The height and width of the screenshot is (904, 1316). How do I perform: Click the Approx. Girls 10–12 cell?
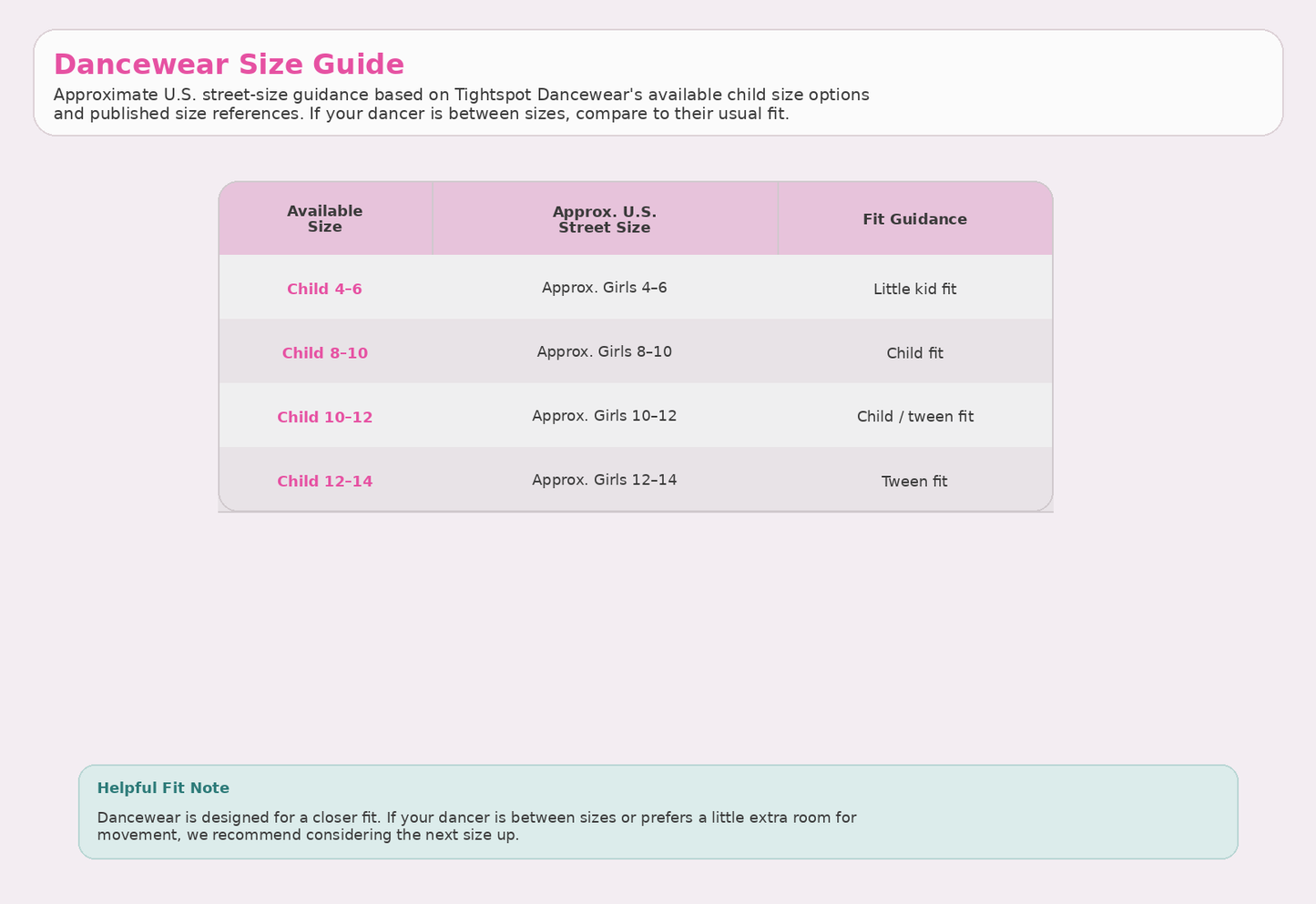coord(604,416)
